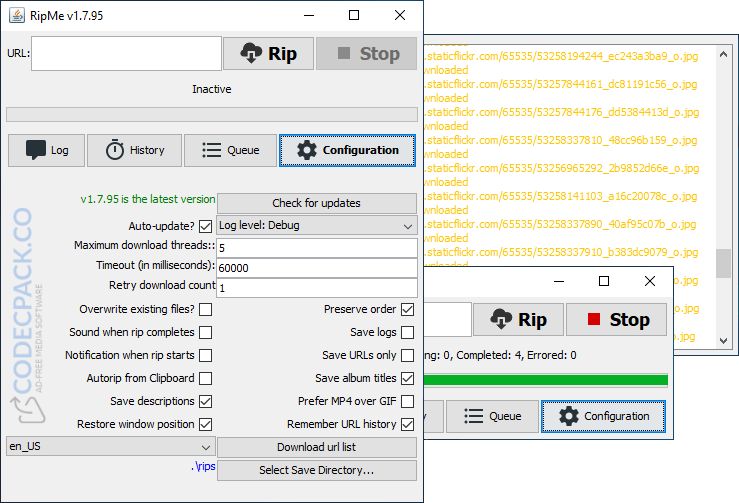739x503 pixels.
Task: Close the second RipMe window
Action: (x=650, y=281)
